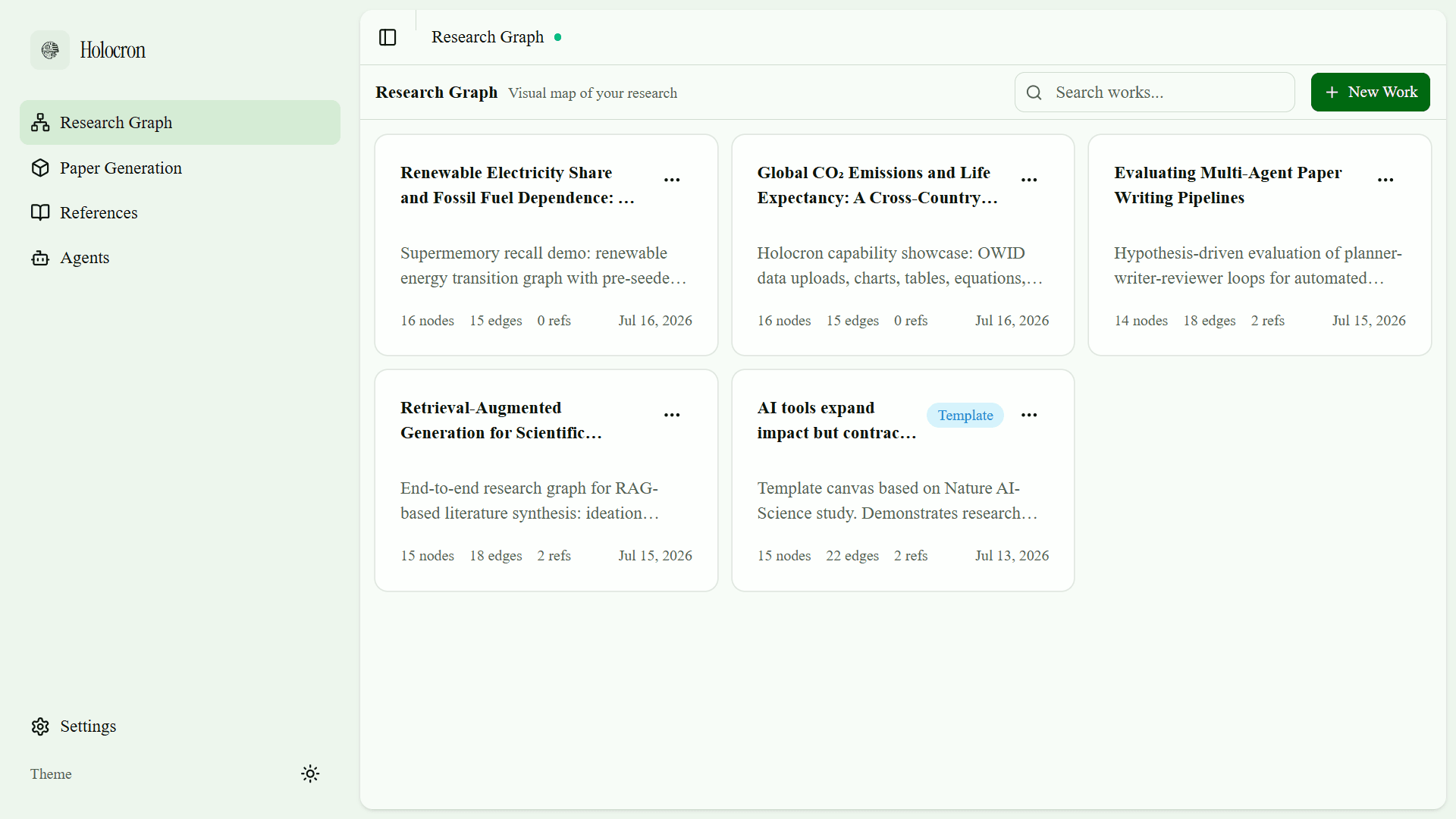Click the Holocron logo icon
Viewport: 1456px width, 819px height.
point(50,50)
